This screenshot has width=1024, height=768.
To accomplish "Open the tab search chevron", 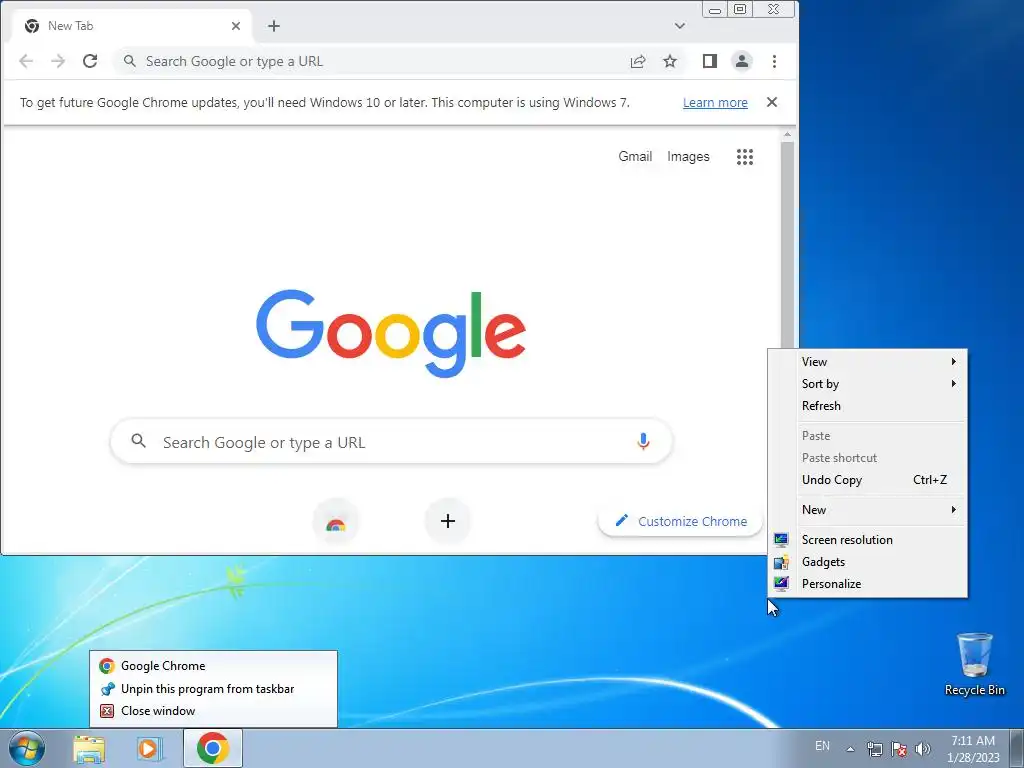I will tap(680, 26).
